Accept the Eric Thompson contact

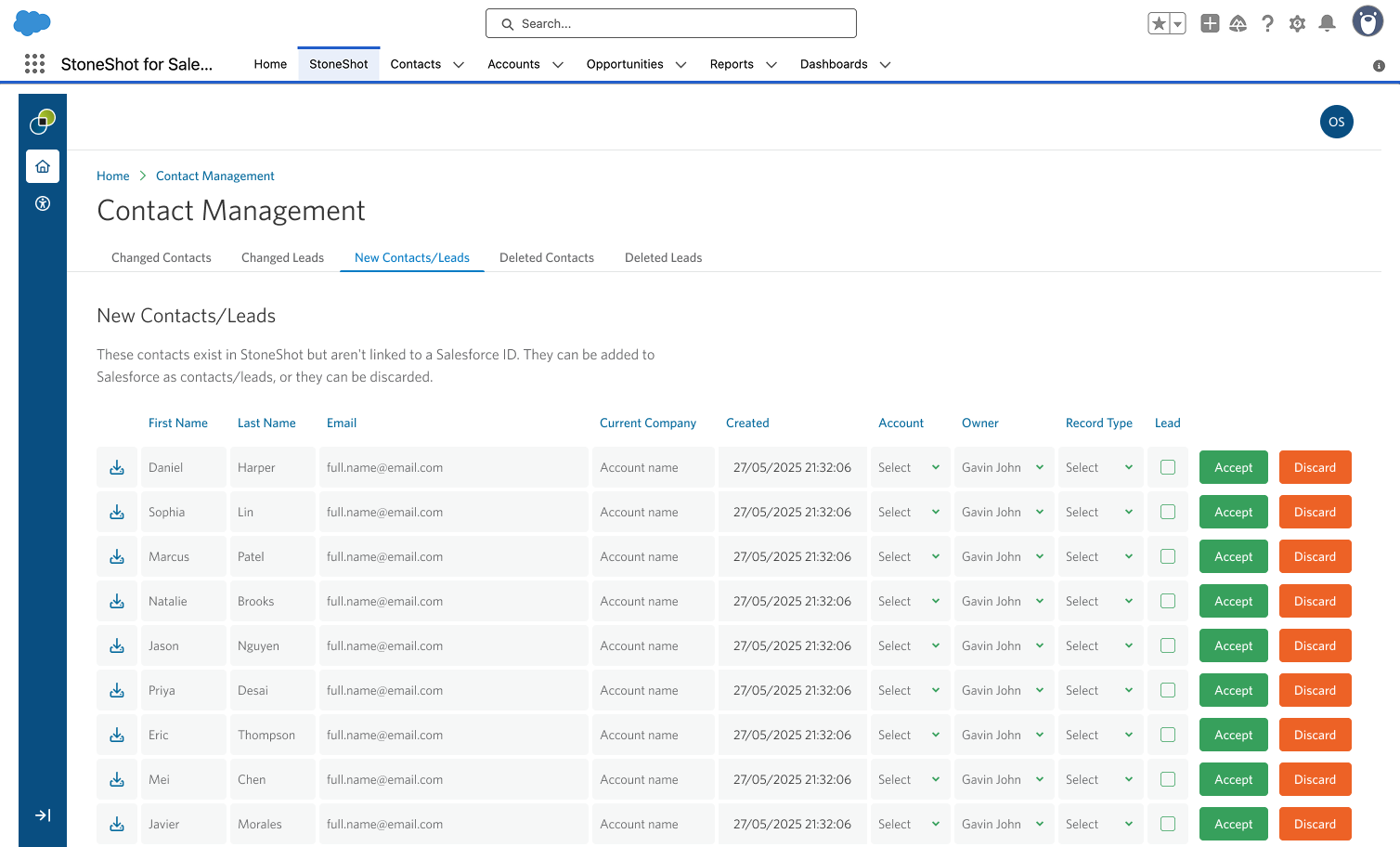pos(1234,735)
